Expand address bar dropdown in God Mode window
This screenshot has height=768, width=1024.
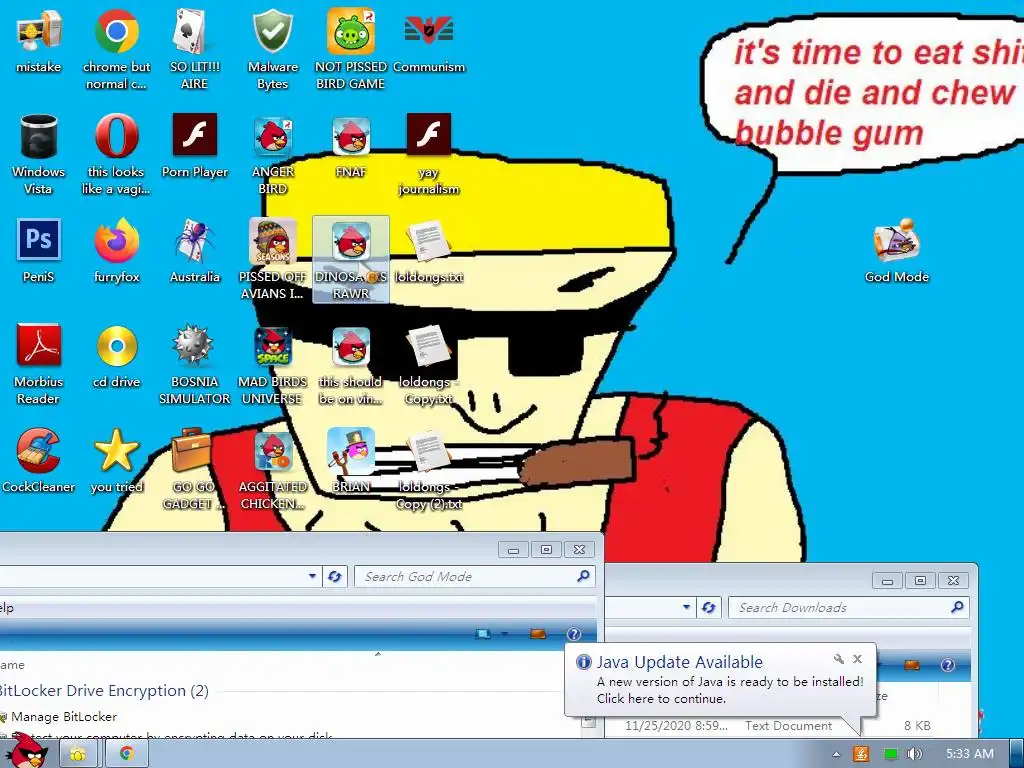coord(312,577)
